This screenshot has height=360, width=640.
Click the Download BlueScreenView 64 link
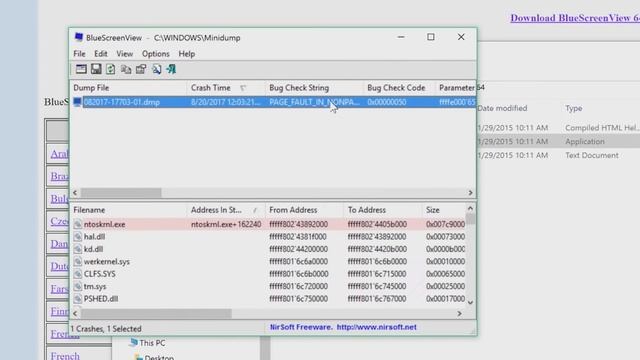point(575,18)
